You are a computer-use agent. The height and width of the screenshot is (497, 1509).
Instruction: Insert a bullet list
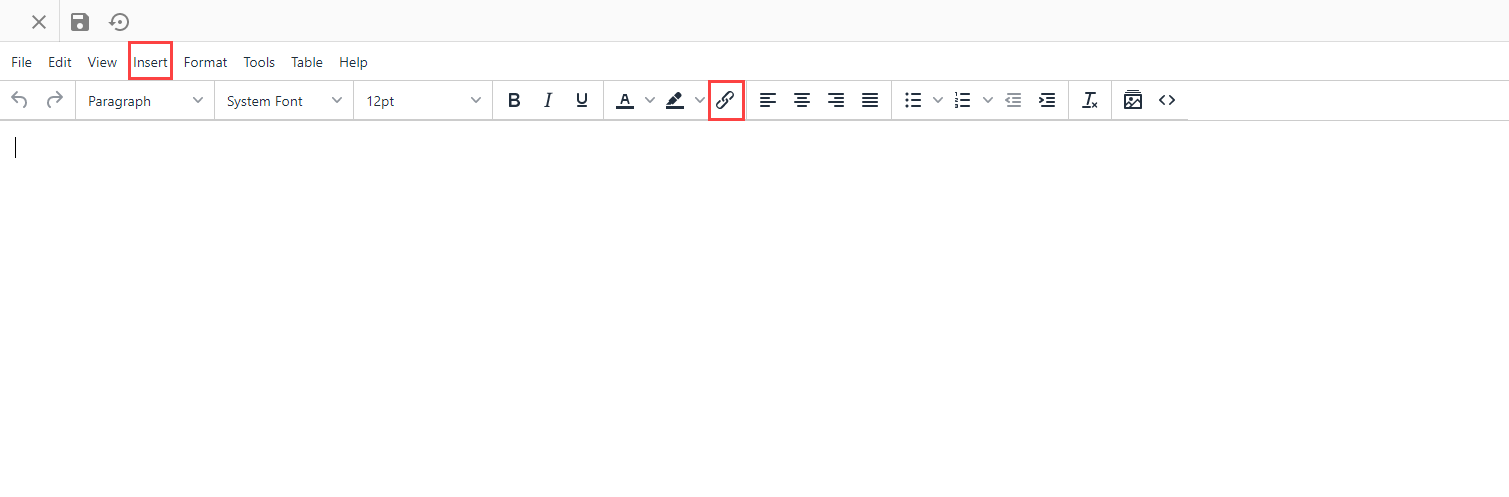pyautogui.click(x=913, y=100)
